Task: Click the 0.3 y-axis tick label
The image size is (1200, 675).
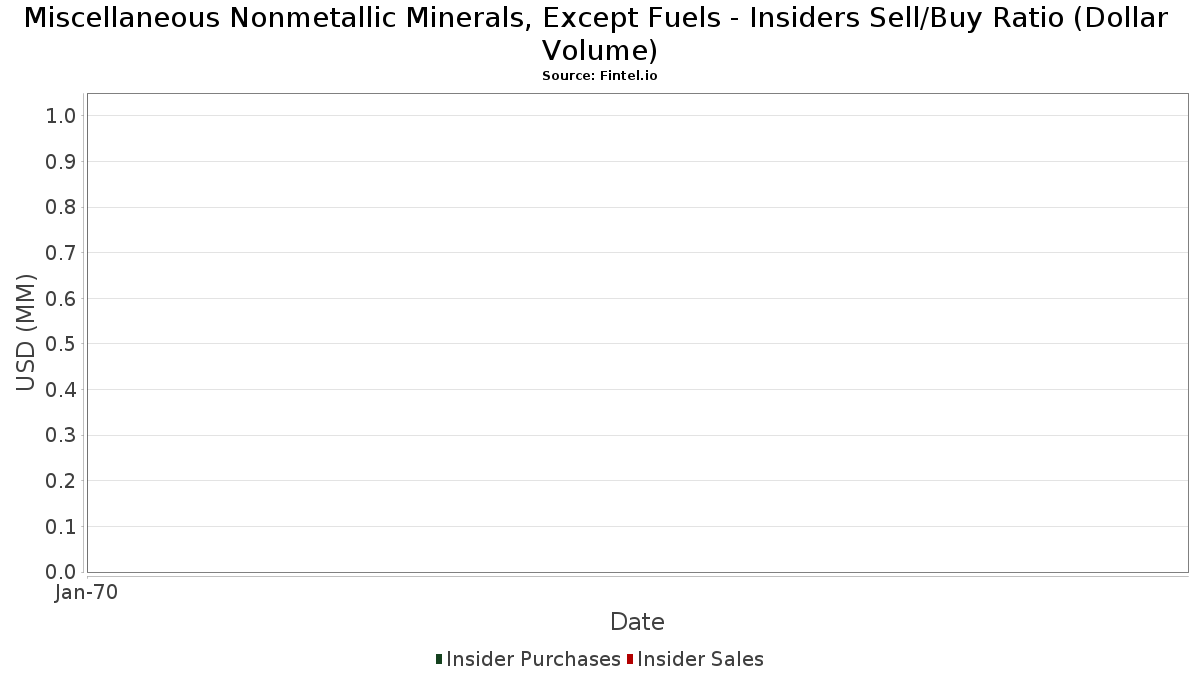Action: click(61, 436)
